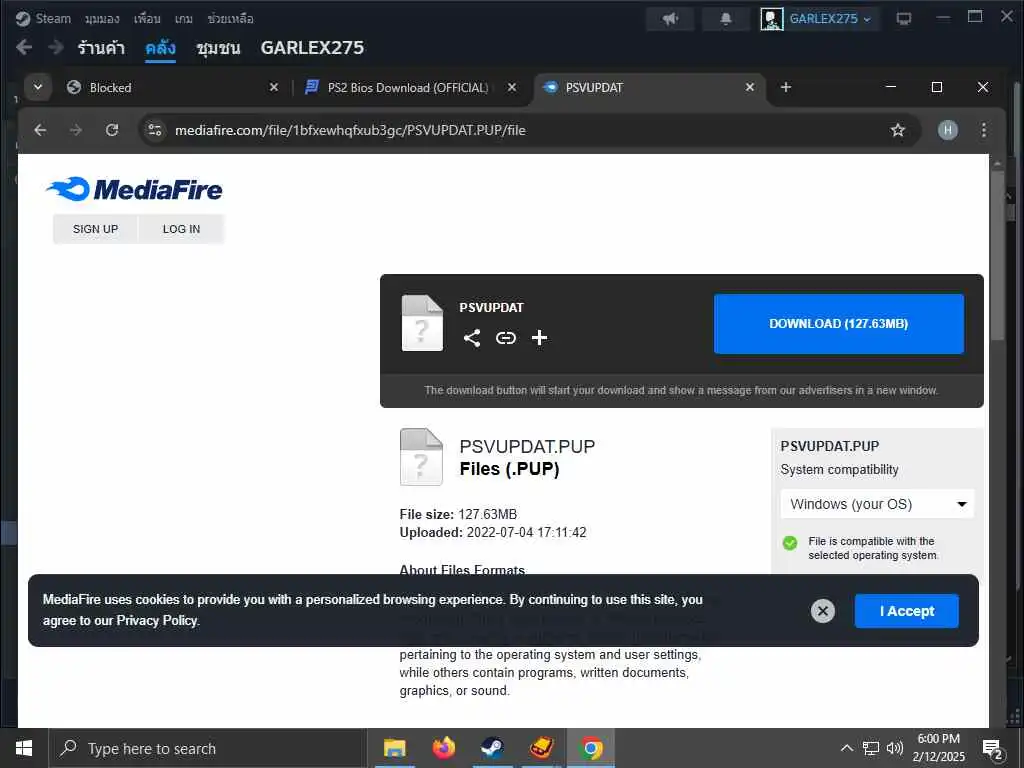
Task: Click the Steam forward navigation arrow
Action: (56, 47)
